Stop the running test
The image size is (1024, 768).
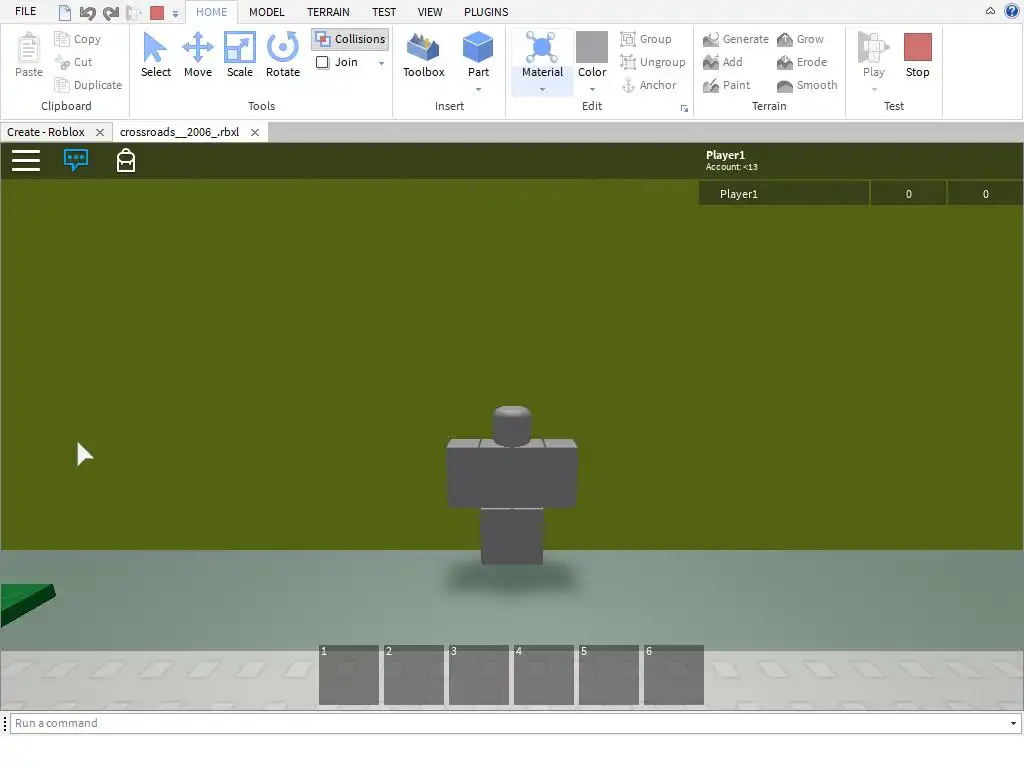[918, 56]
